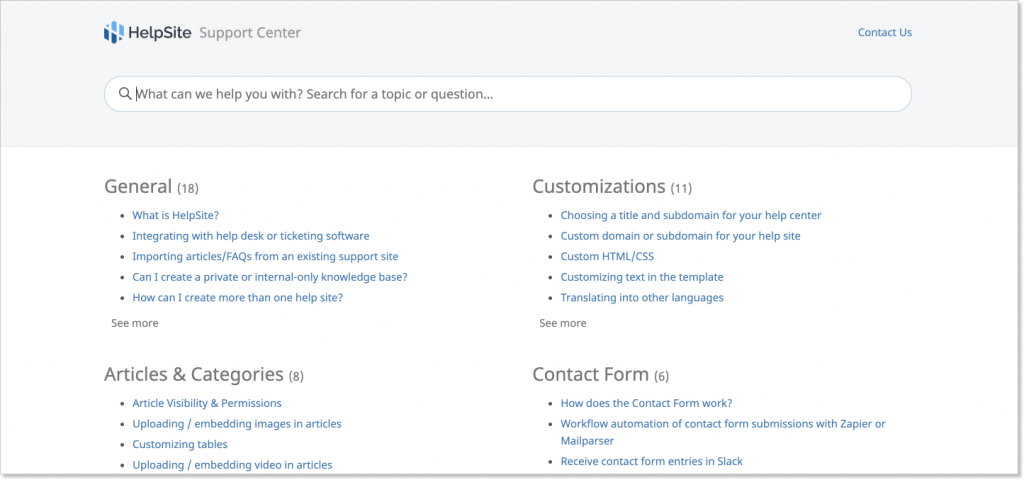Open 'Custom domain or subdomain for your help site'

680,236
